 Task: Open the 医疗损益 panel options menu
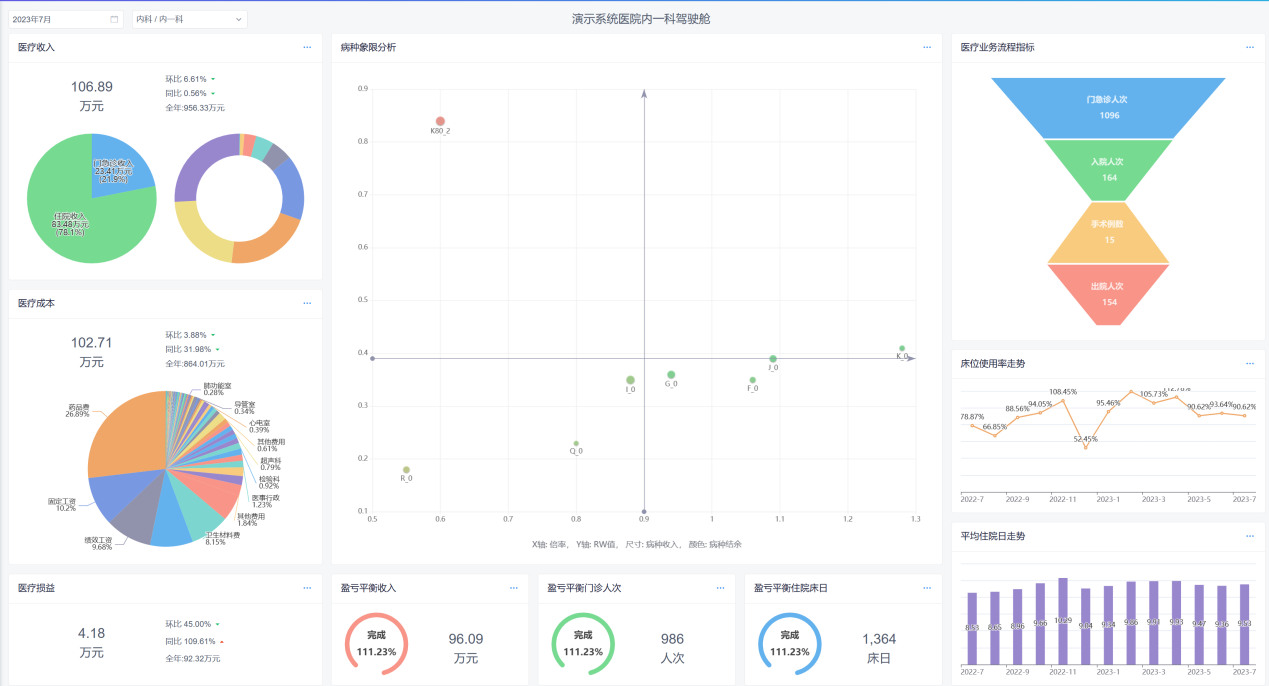click(307, 588)
